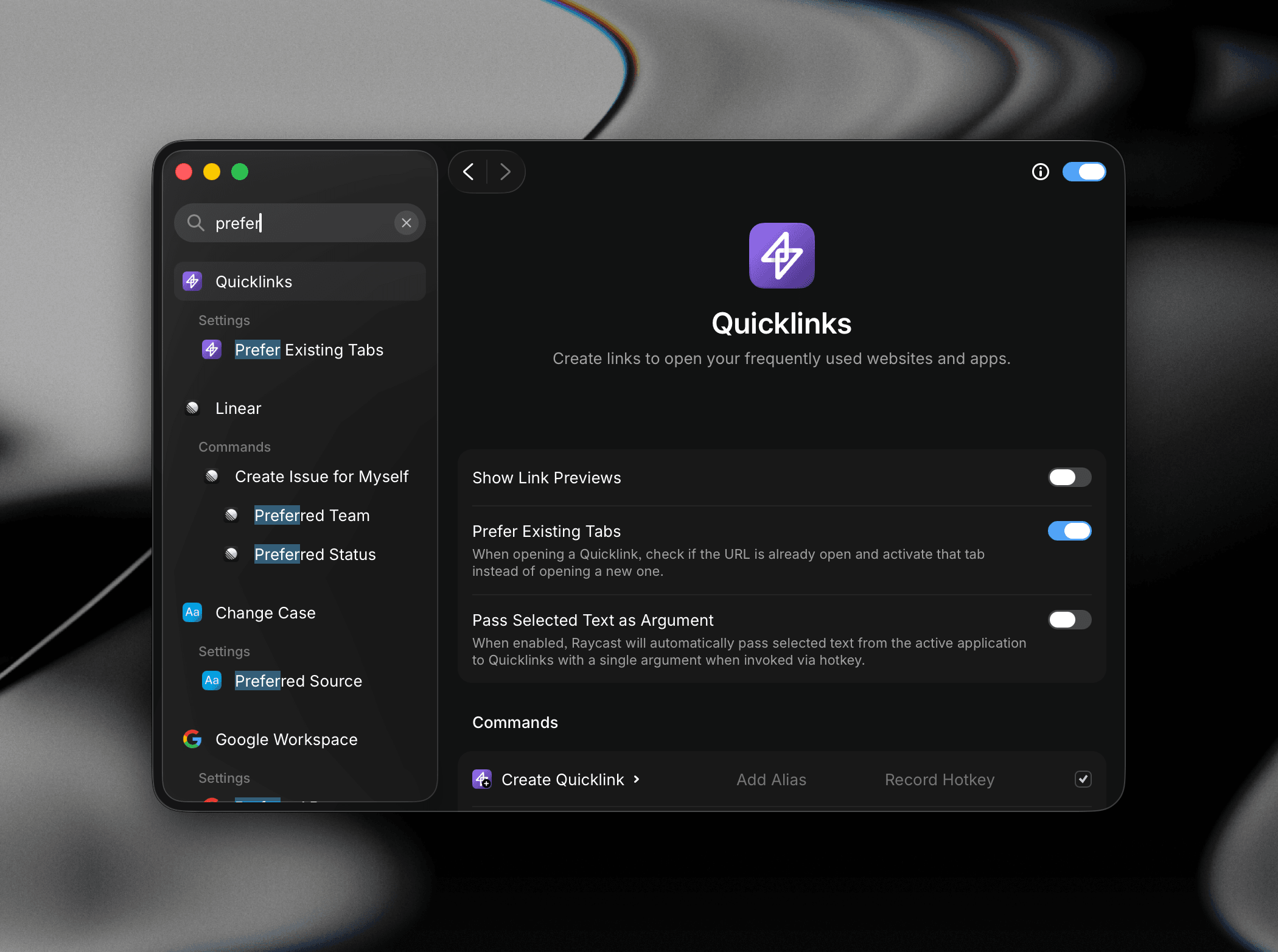
Task: Click the icon beside Prefer Existing Tabs
Action: [x=212, y=349]
